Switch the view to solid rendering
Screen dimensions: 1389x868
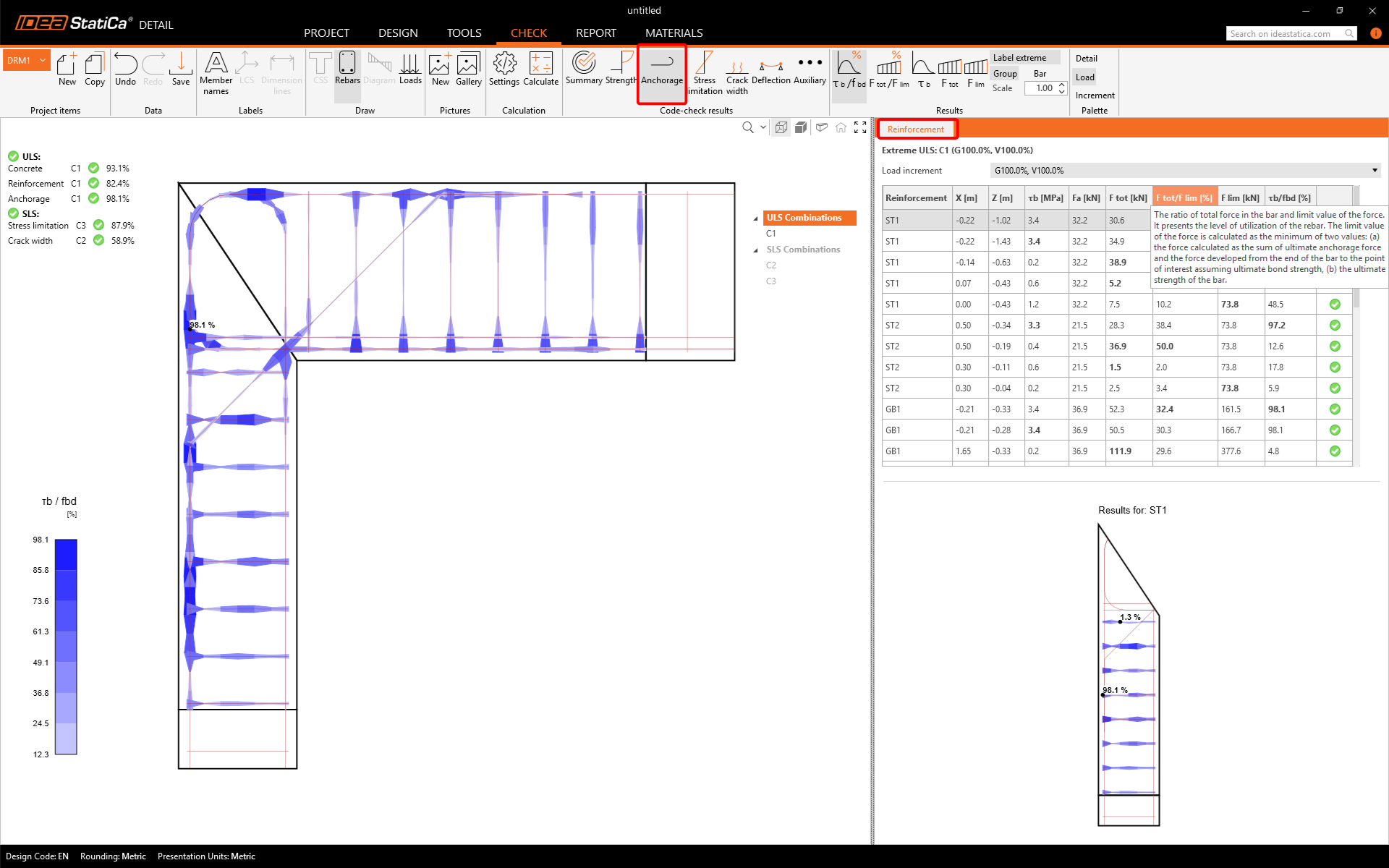801,127
